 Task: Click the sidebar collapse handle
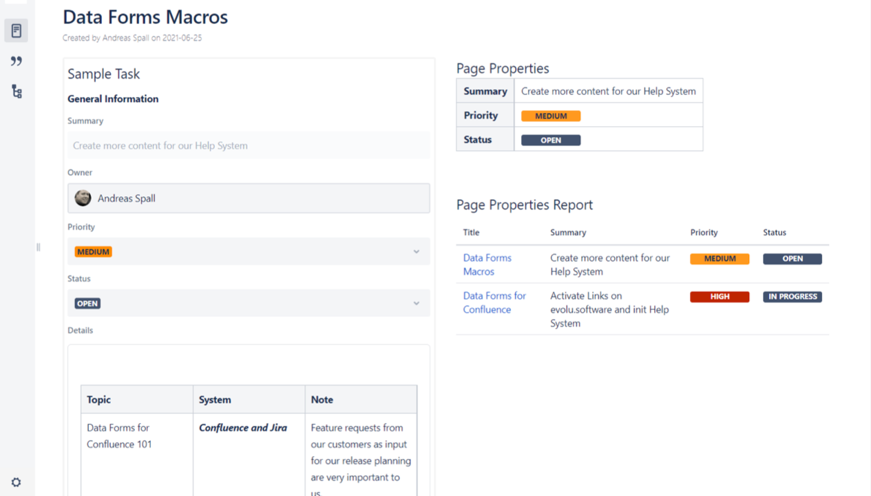tap(38, 247)
